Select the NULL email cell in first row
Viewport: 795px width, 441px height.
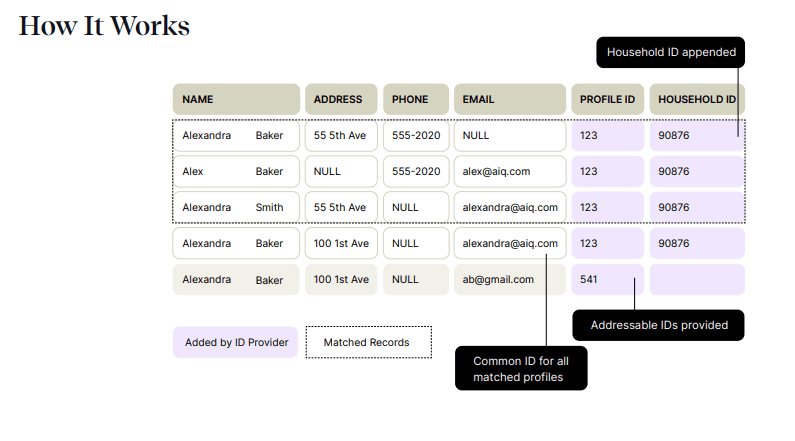pos(510,135)
